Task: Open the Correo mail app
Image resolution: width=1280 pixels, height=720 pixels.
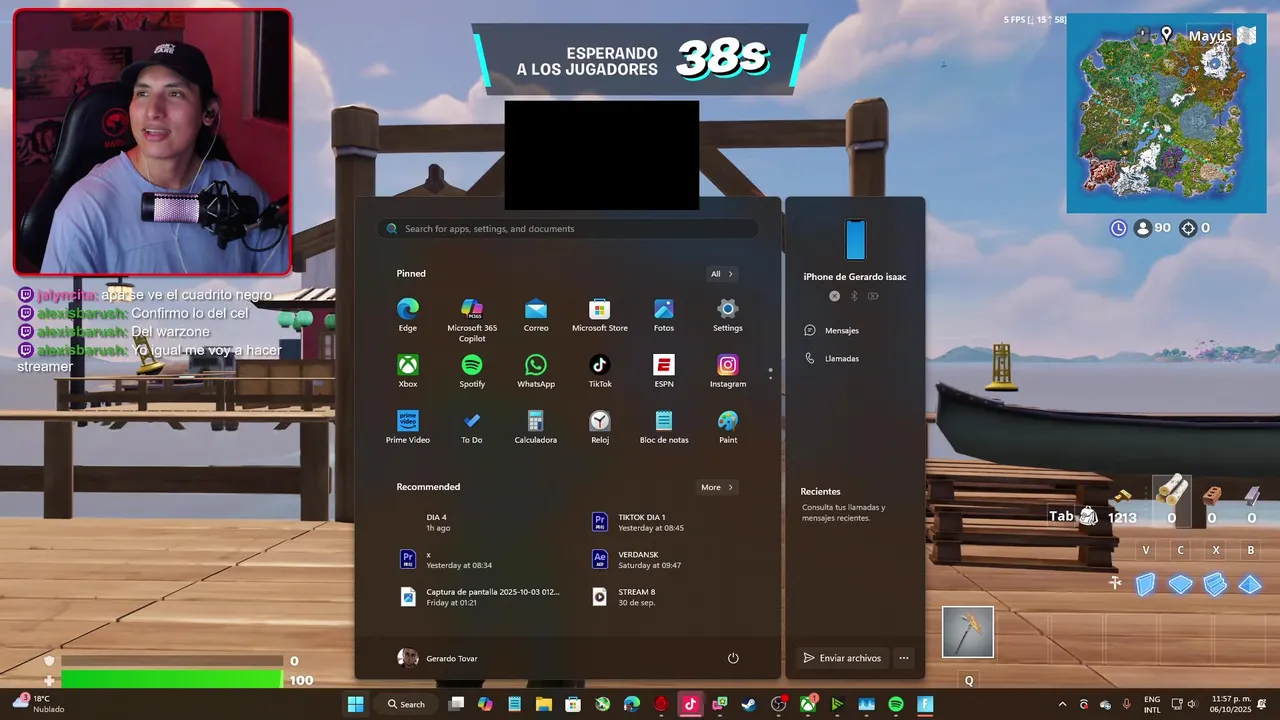Action: point(536,314)
